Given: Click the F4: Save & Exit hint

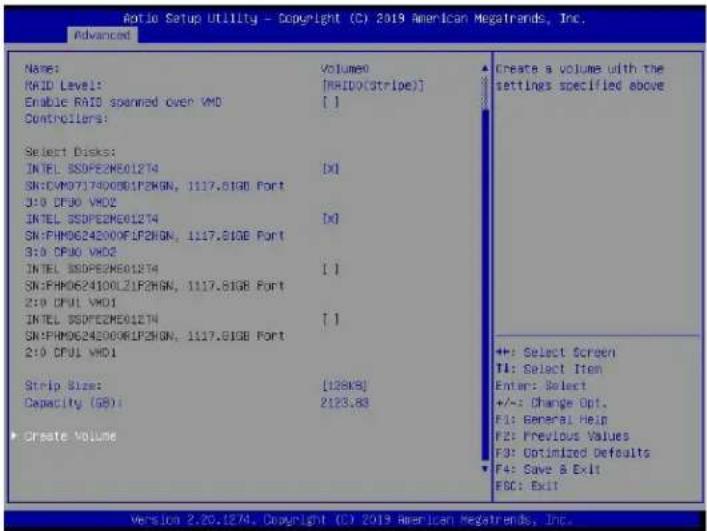Looking at the screenshot, I should pyautogui.click(x=548, y=469).
